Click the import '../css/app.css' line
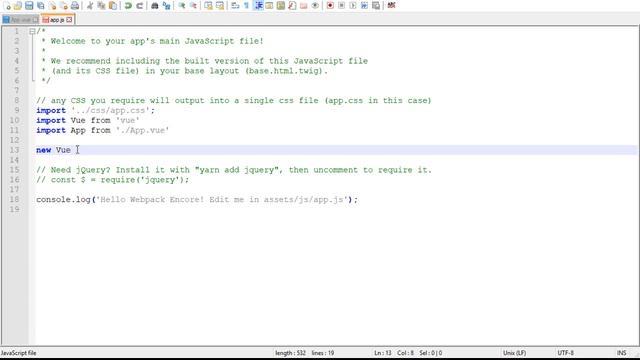Viewport: 640px width, 360px height. coord(96,111)
